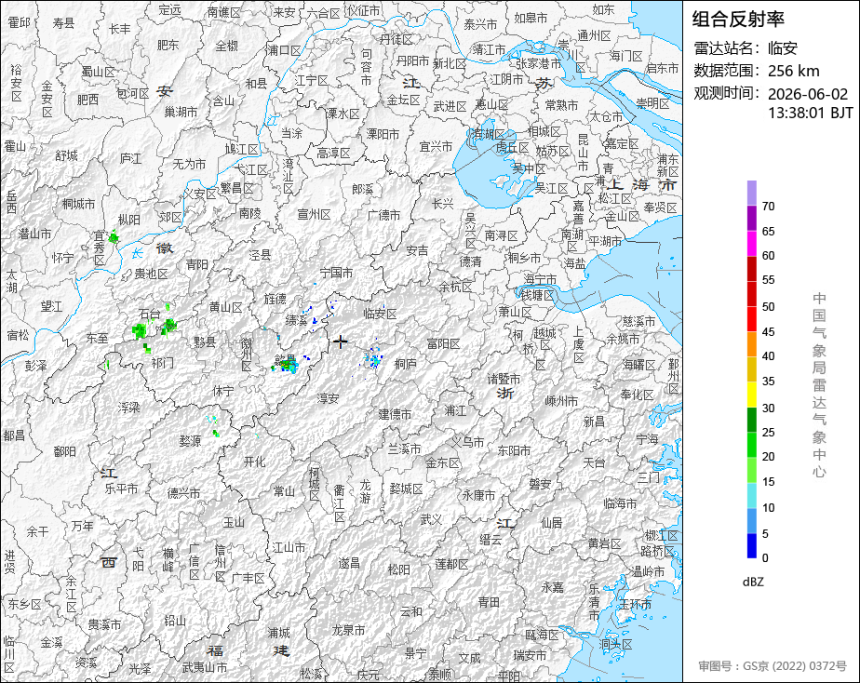This screenshot has width=860, height=683.
Task: Click the 休宁 map label
Action: (223, 391)
